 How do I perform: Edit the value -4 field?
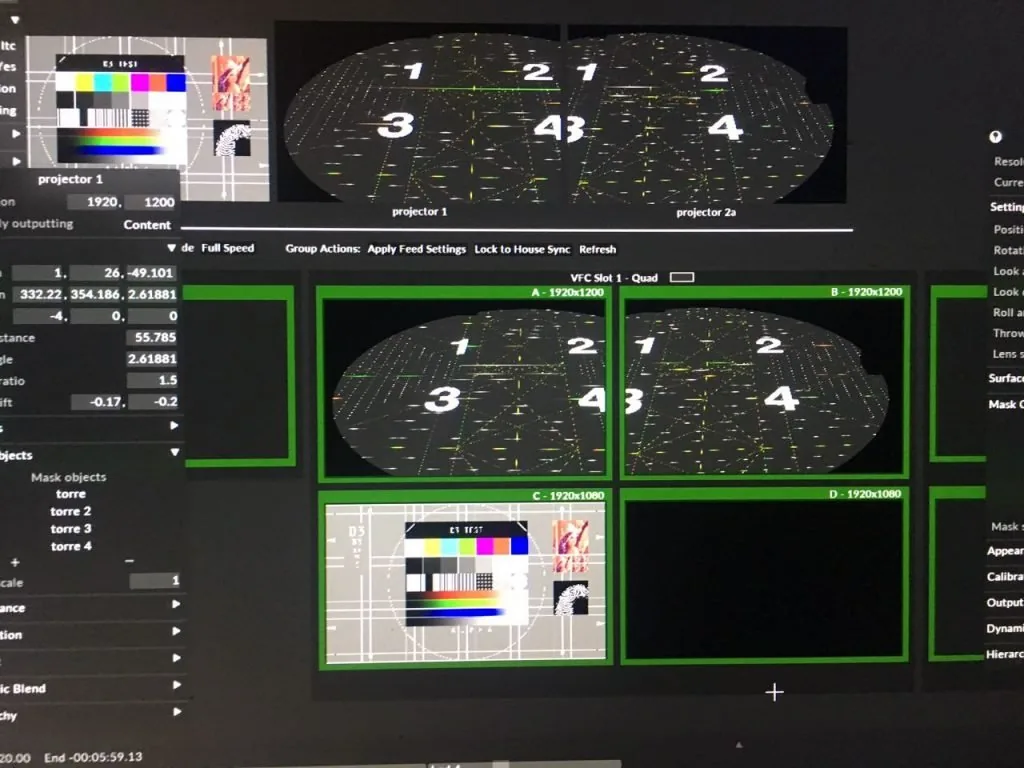40,316
